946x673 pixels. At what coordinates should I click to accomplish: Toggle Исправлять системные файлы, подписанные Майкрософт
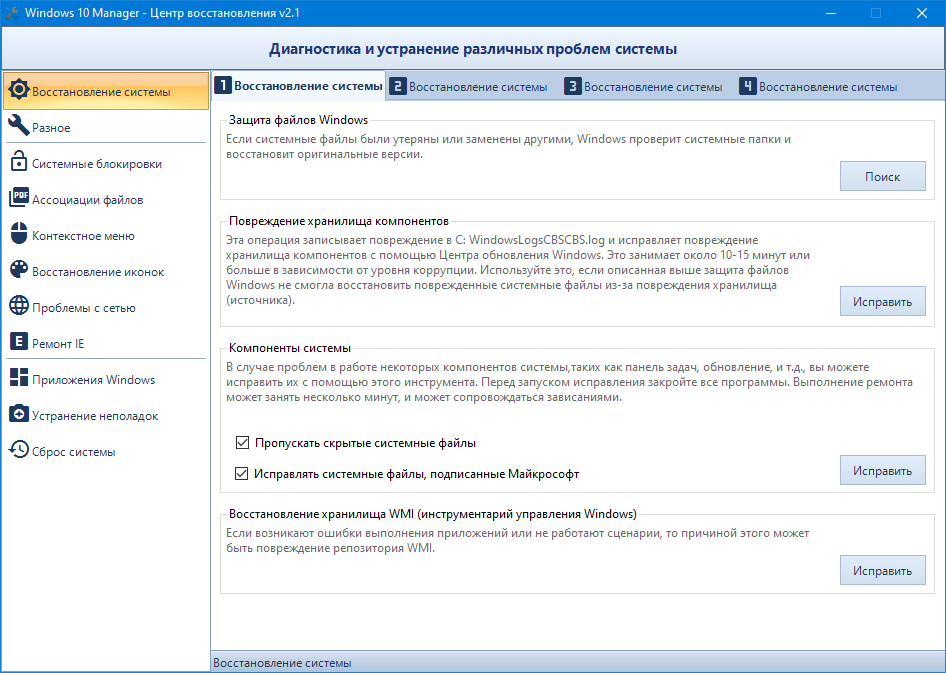point(241,473)
